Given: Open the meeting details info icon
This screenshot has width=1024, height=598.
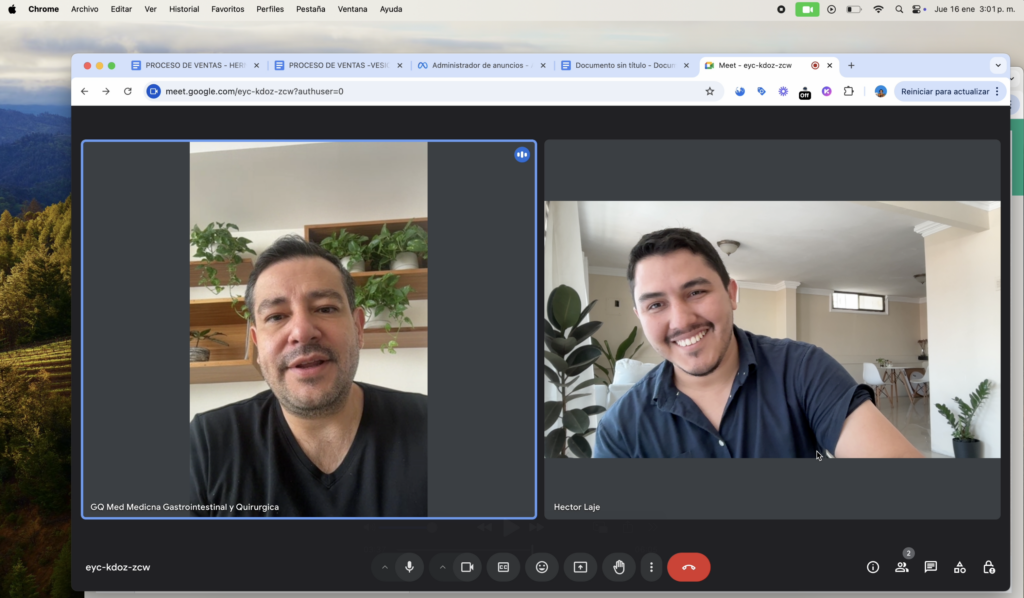Looking at the screenshot, I should click(873, 567).
